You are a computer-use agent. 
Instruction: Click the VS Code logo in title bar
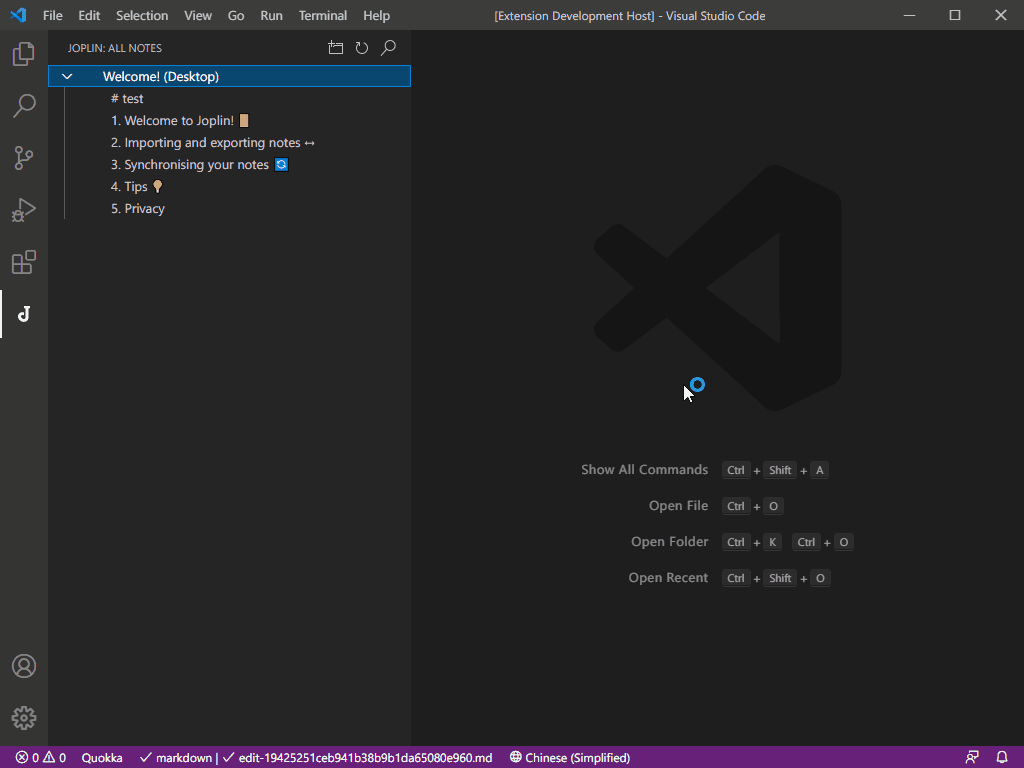[x=18, y=15]
